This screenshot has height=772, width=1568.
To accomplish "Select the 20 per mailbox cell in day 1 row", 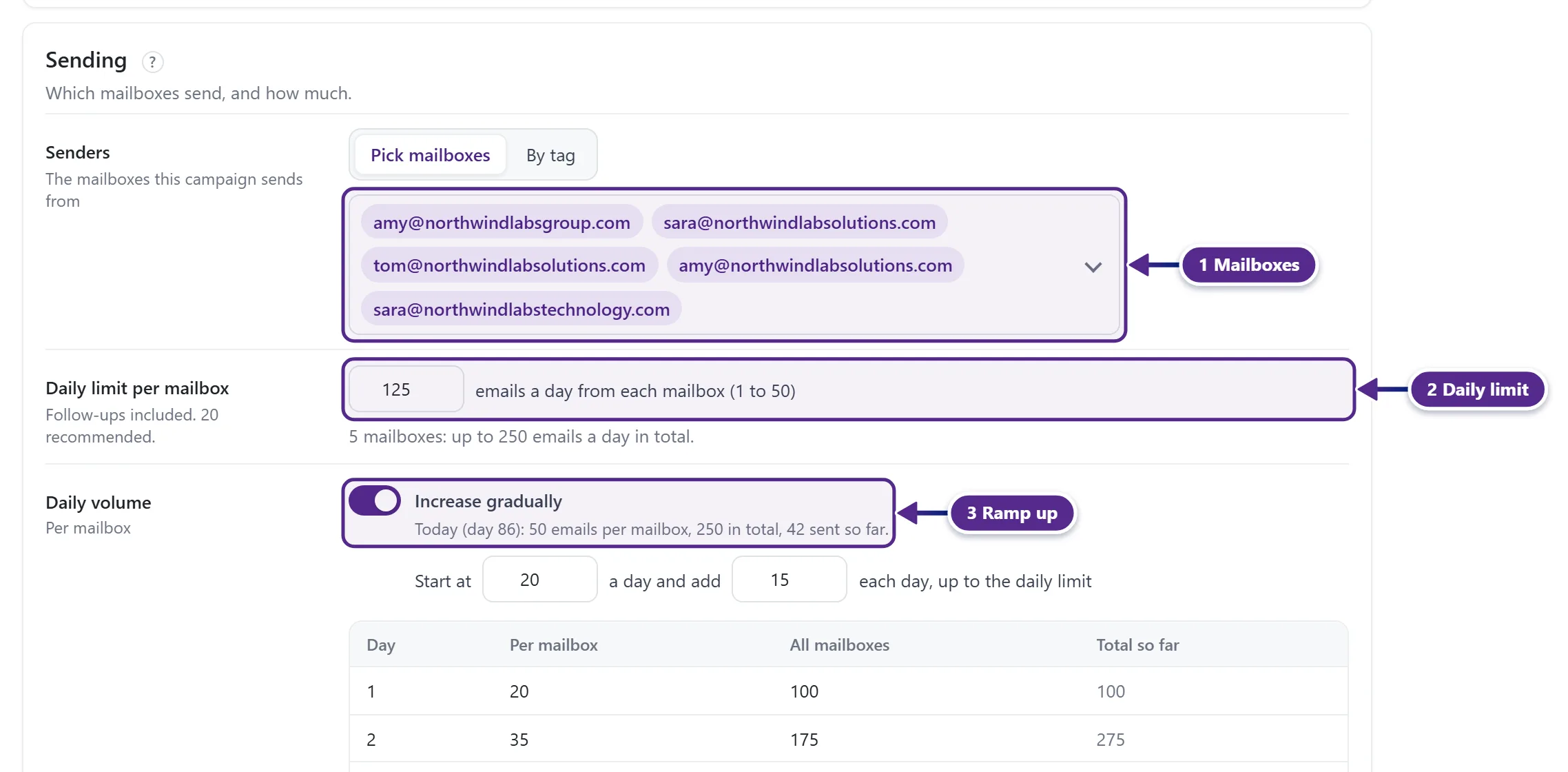I will (519, 691).
